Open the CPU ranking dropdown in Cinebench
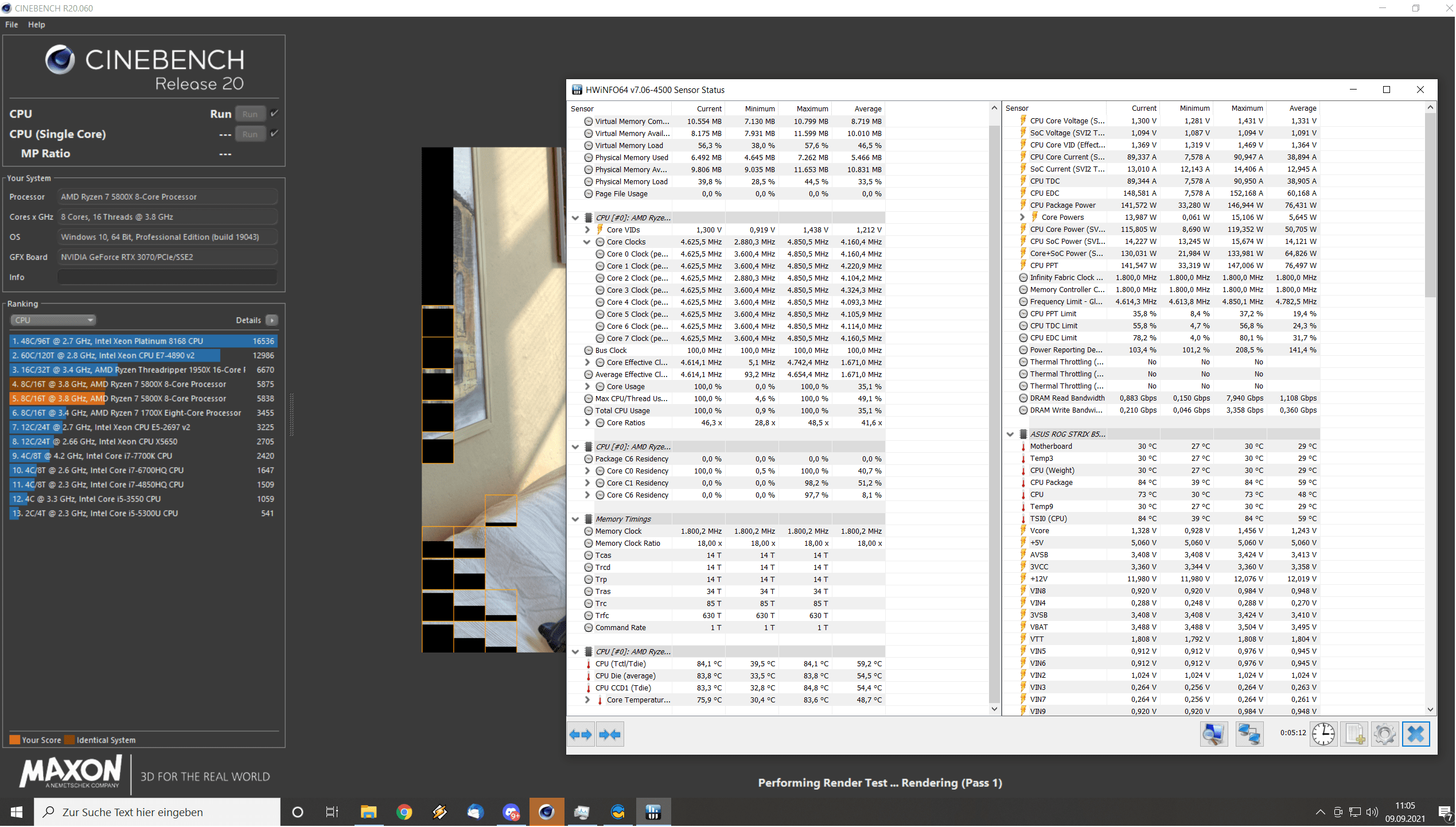 [53, 320]
